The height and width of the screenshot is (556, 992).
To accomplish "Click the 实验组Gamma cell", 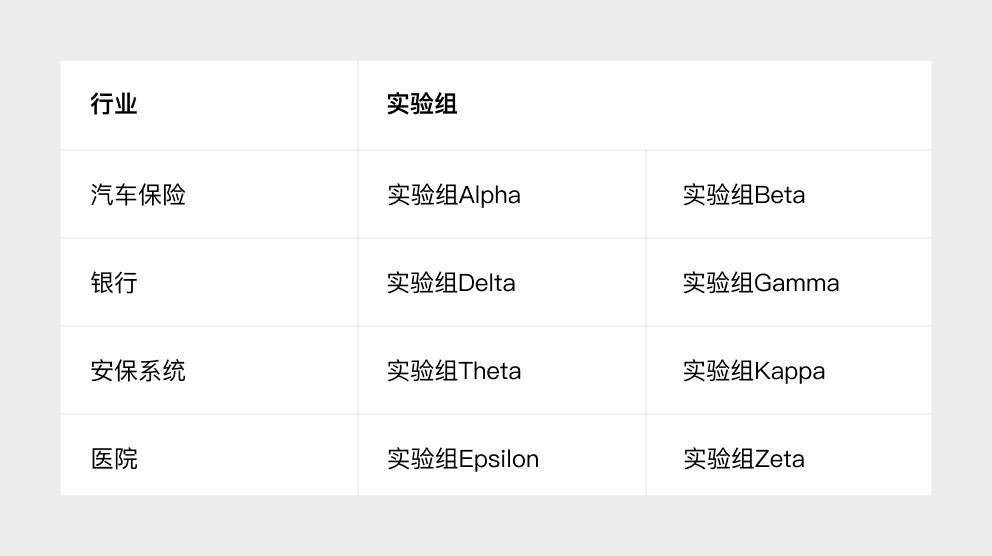I will [x=789, y=282].
